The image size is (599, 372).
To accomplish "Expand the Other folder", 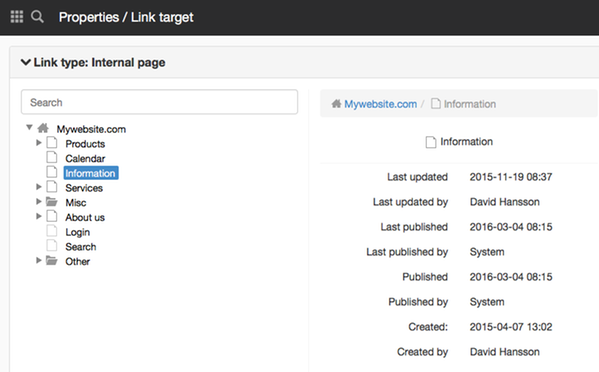I will (x=39, y=260).
